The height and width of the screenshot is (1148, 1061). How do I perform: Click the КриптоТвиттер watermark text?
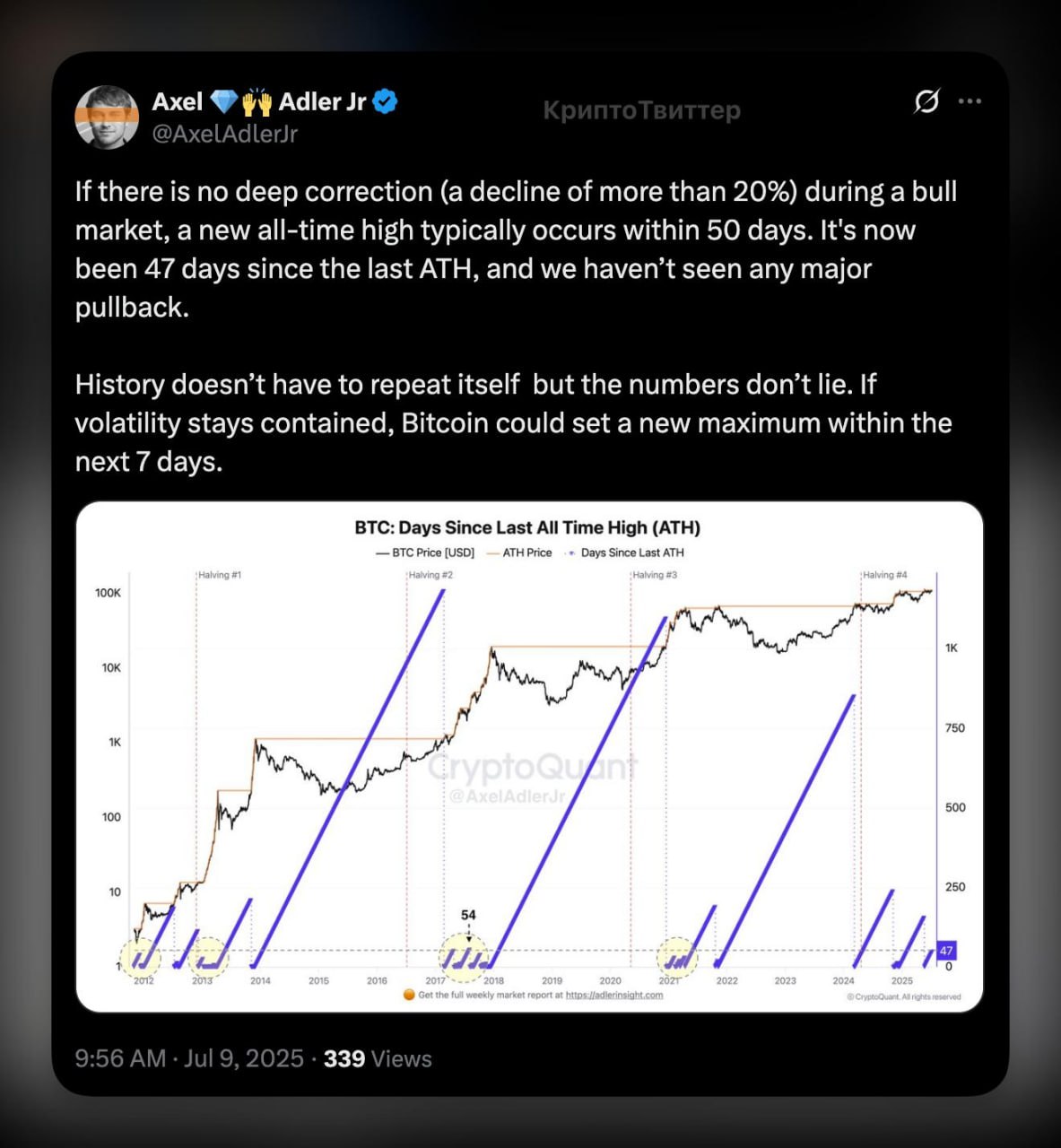pos(642,110)
